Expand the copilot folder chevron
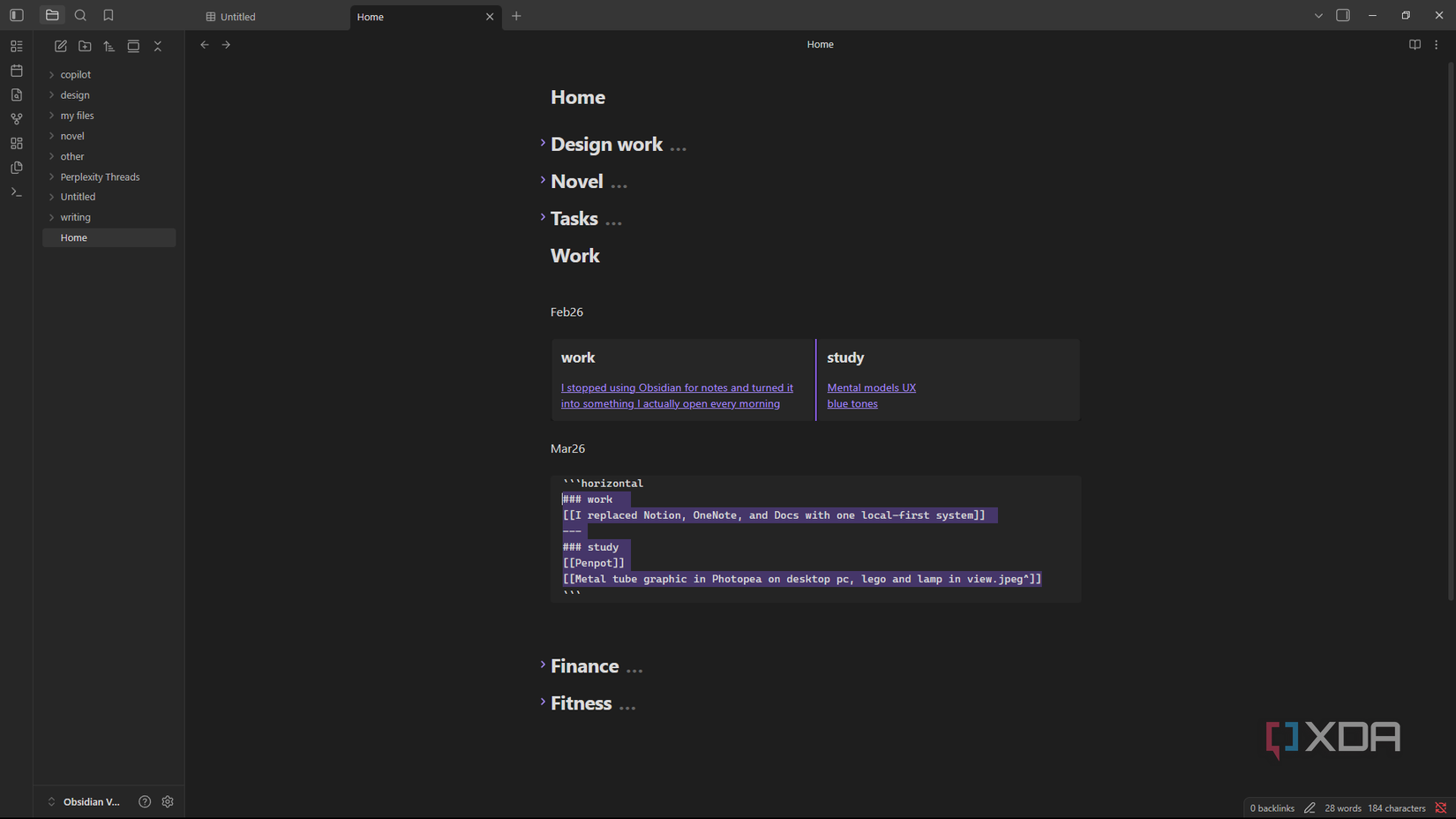 click(51, 75)
